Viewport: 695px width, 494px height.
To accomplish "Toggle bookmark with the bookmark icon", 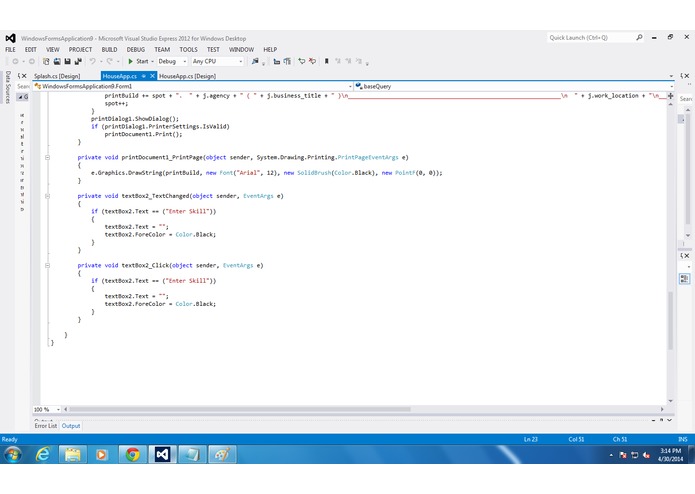I will click(x=327, y=62).
